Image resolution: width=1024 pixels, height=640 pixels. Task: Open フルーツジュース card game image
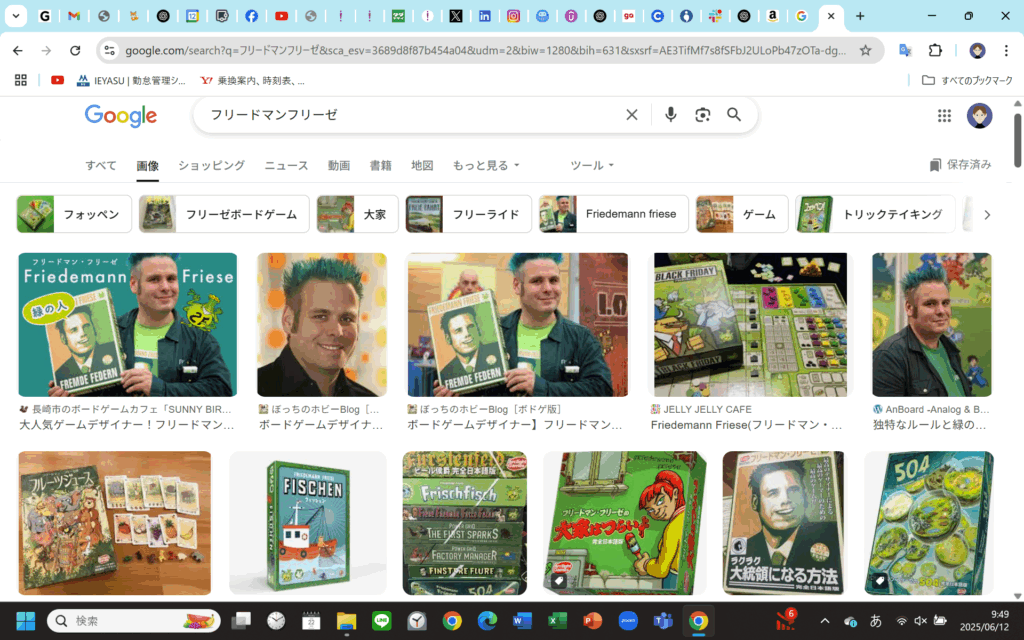[x=115, y=523]
